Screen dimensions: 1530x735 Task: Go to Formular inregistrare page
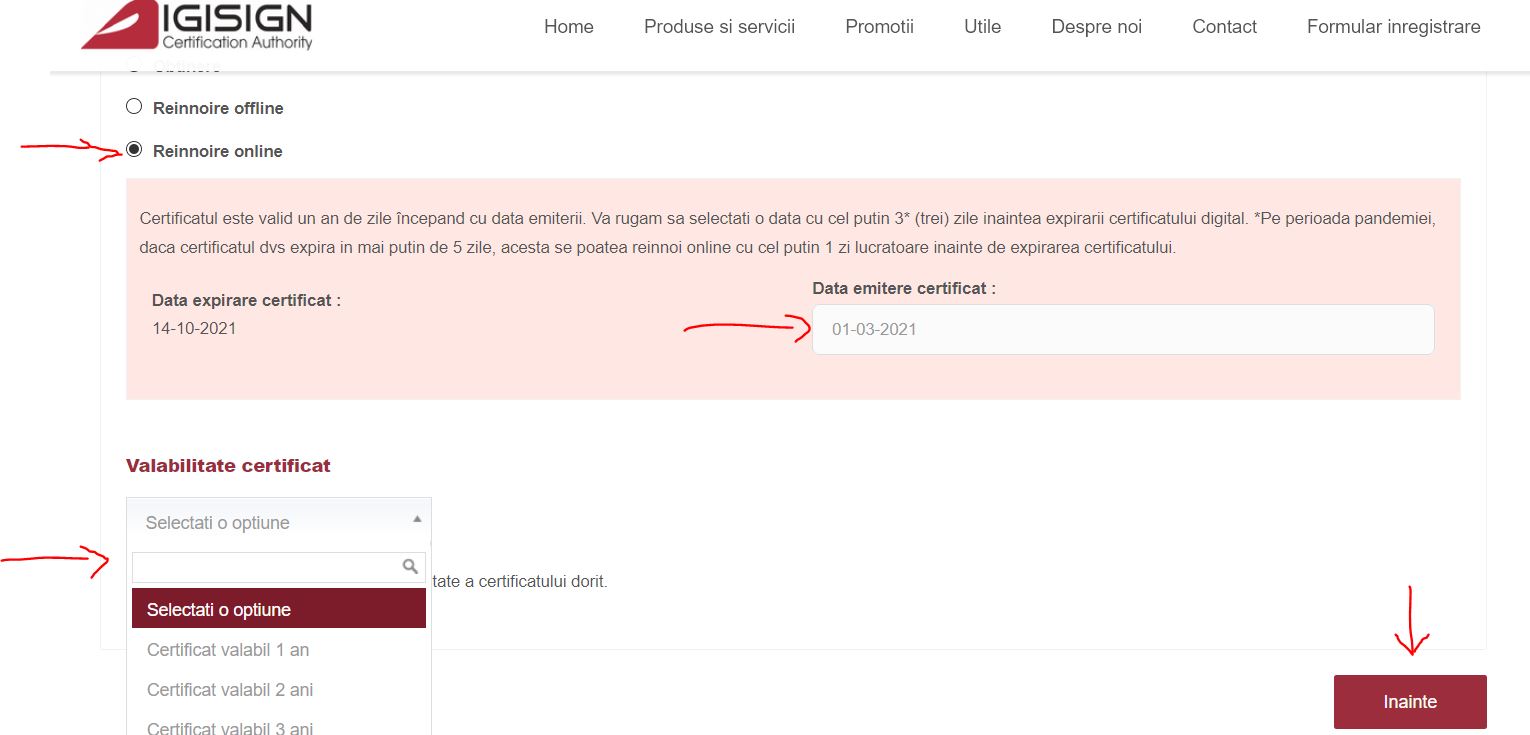pyautogui.click(x=1393, y=27)
